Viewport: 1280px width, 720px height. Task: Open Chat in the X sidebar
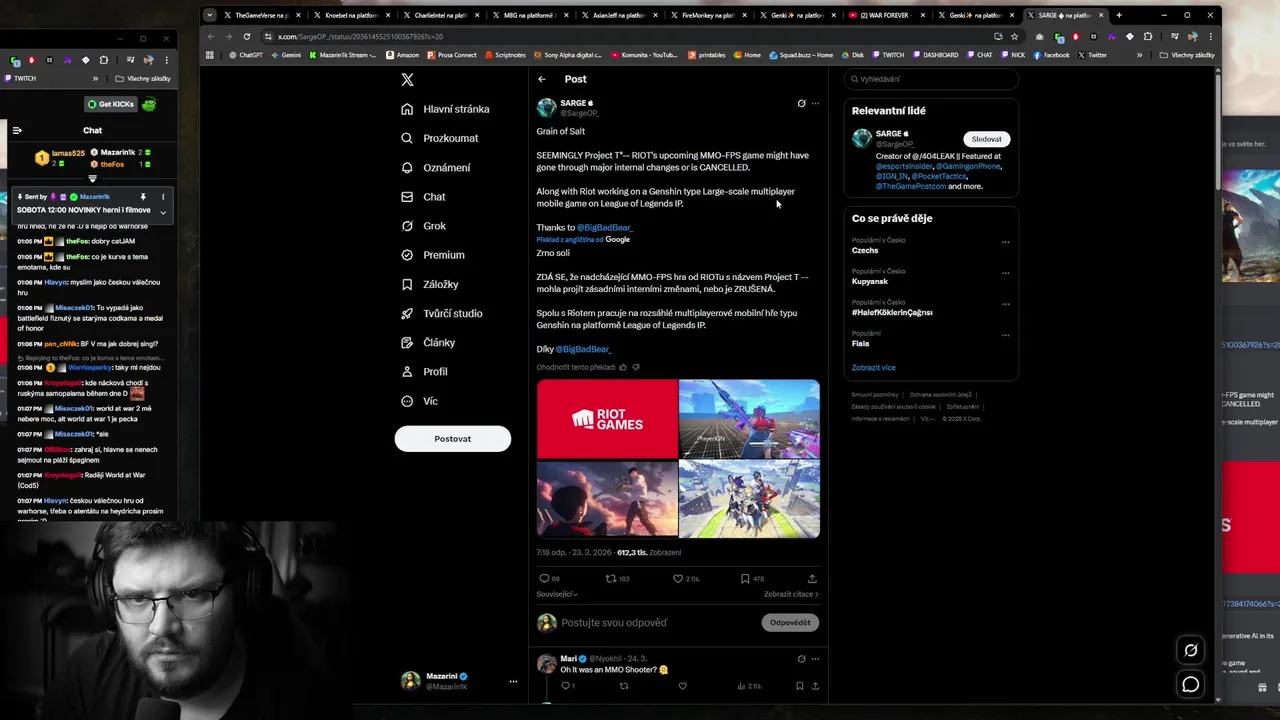click(424, 197)
